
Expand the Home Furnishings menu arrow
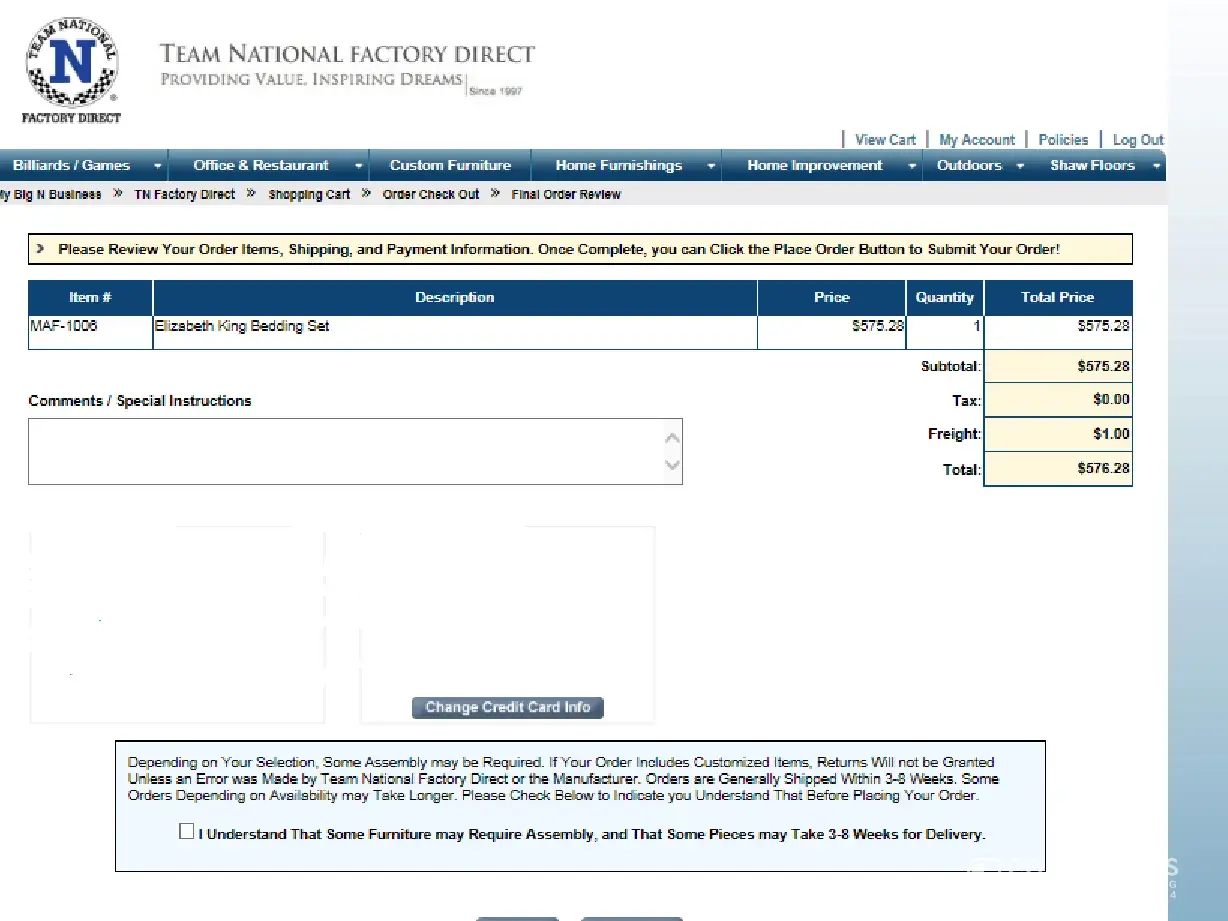710,166
